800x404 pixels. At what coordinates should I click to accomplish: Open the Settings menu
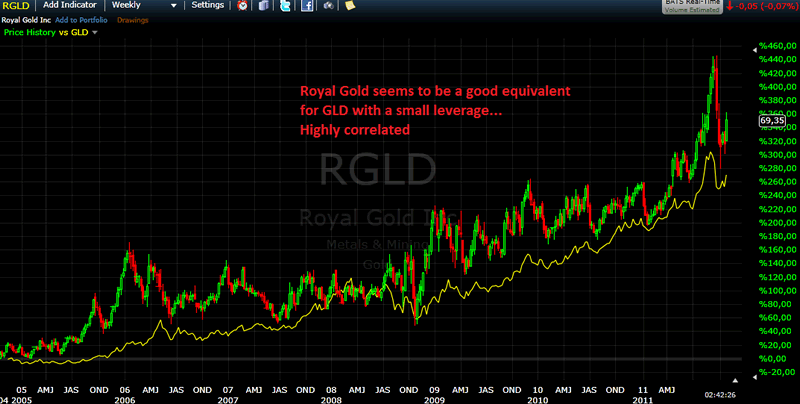(x=208, y=5)
